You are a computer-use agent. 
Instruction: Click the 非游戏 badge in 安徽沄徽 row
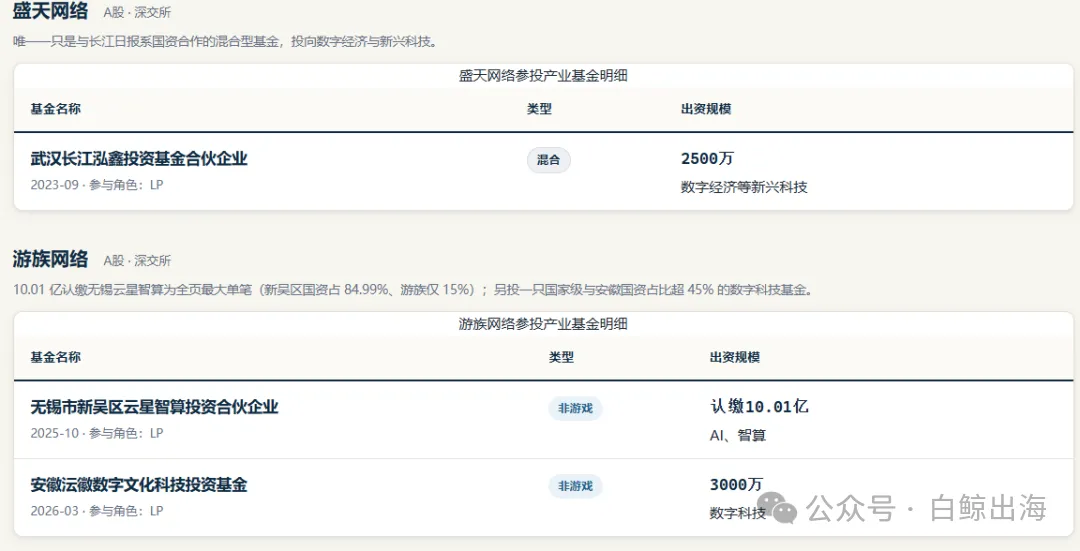click(x=575, y=486)
